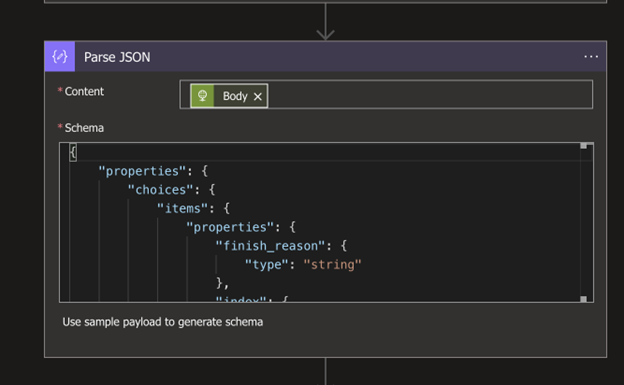The height and width of the screenshot is (385, 624).
Task: Click the "type" key in schema
Action: (266, 264)
